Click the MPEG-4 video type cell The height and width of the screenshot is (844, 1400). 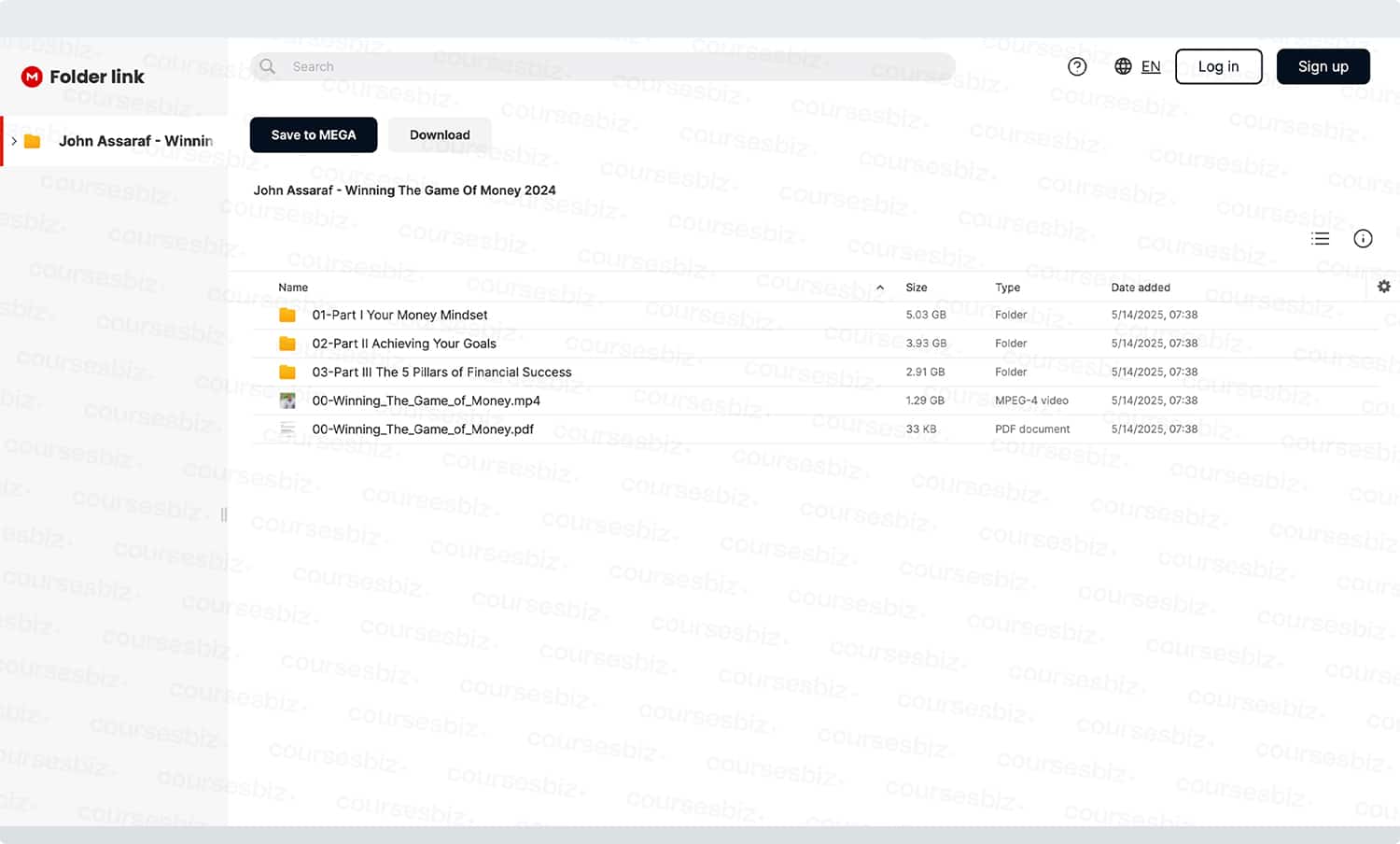click(1031, 401)
